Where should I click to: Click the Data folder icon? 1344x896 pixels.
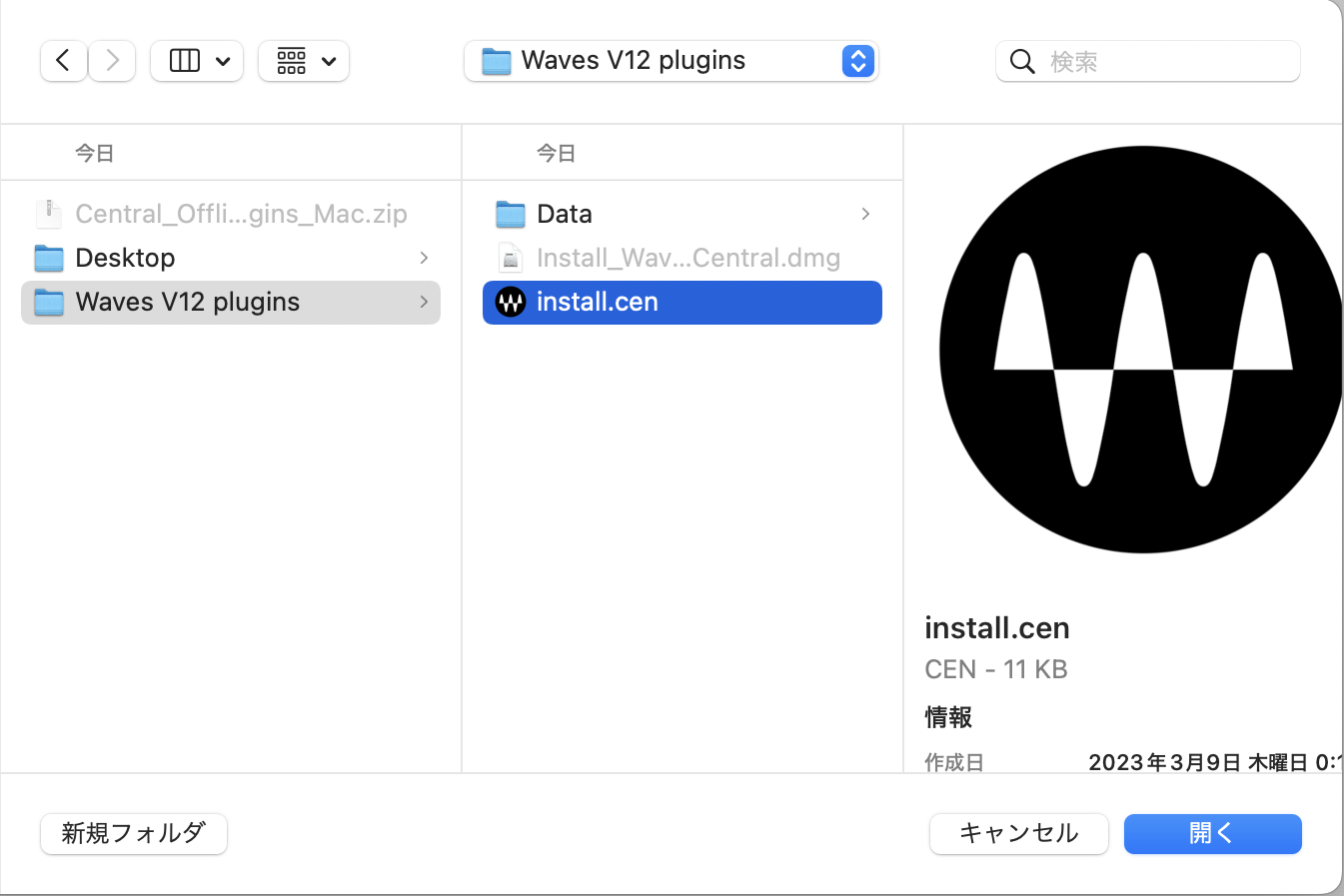coord(511,214)
